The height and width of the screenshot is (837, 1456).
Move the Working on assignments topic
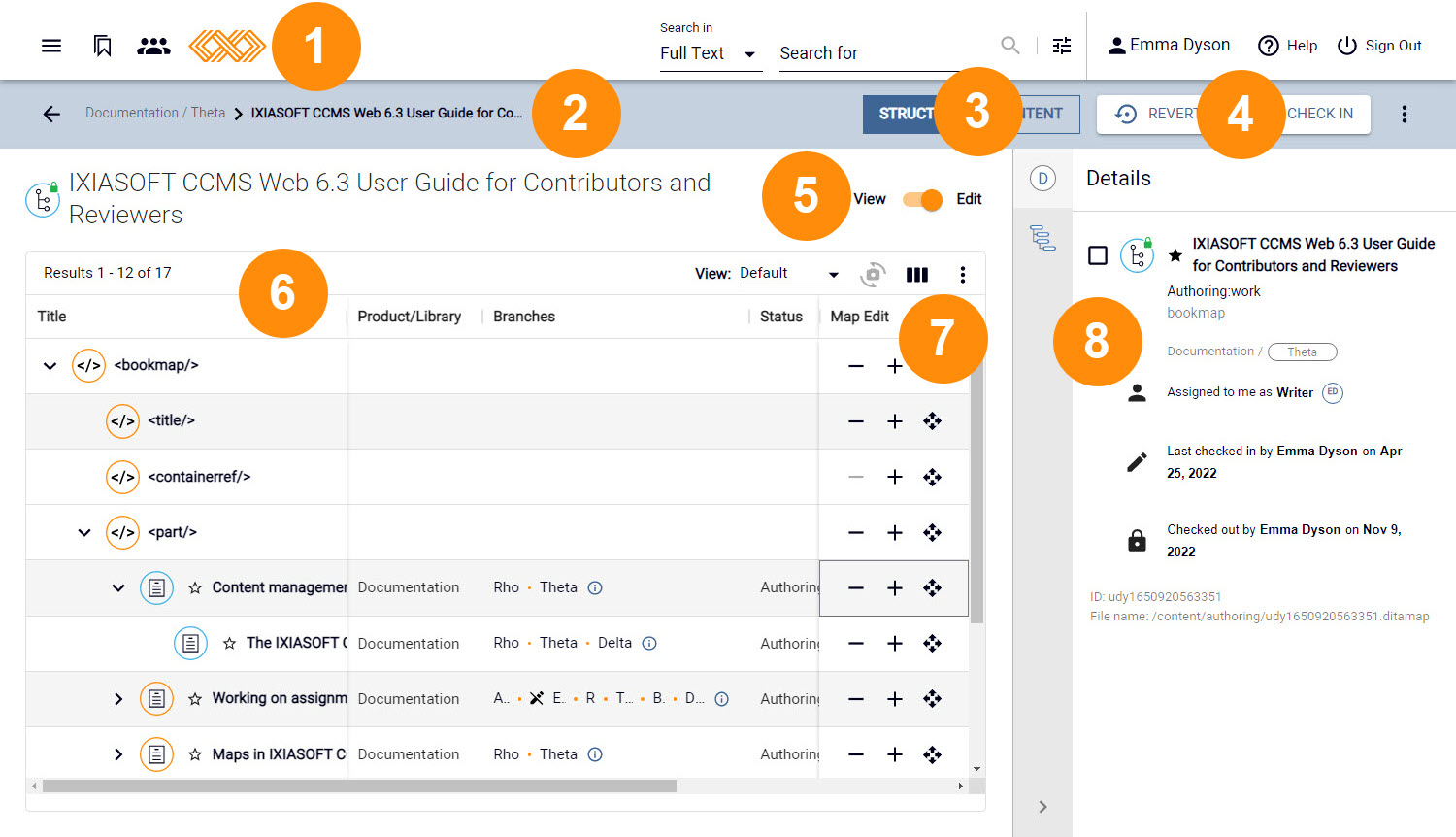[933, 699]
